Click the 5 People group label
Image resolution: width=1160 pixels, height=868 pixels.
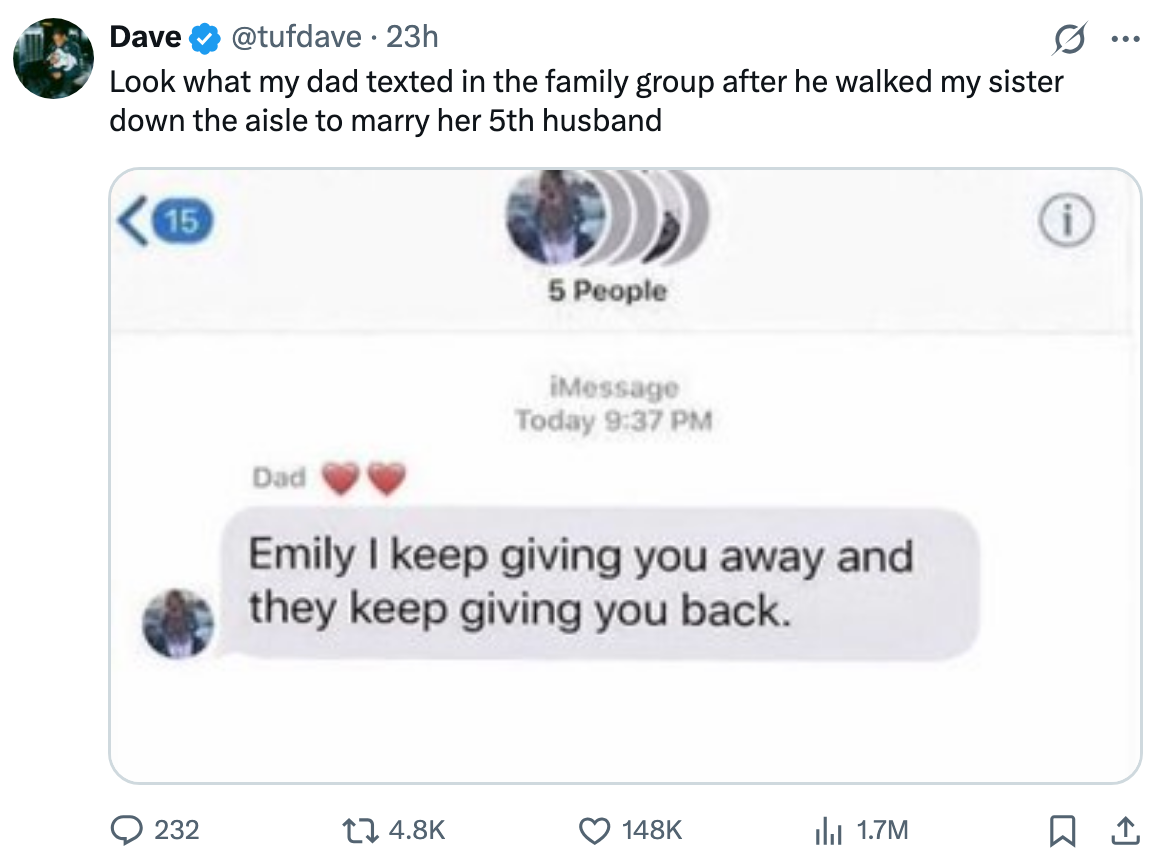(606, 291)
